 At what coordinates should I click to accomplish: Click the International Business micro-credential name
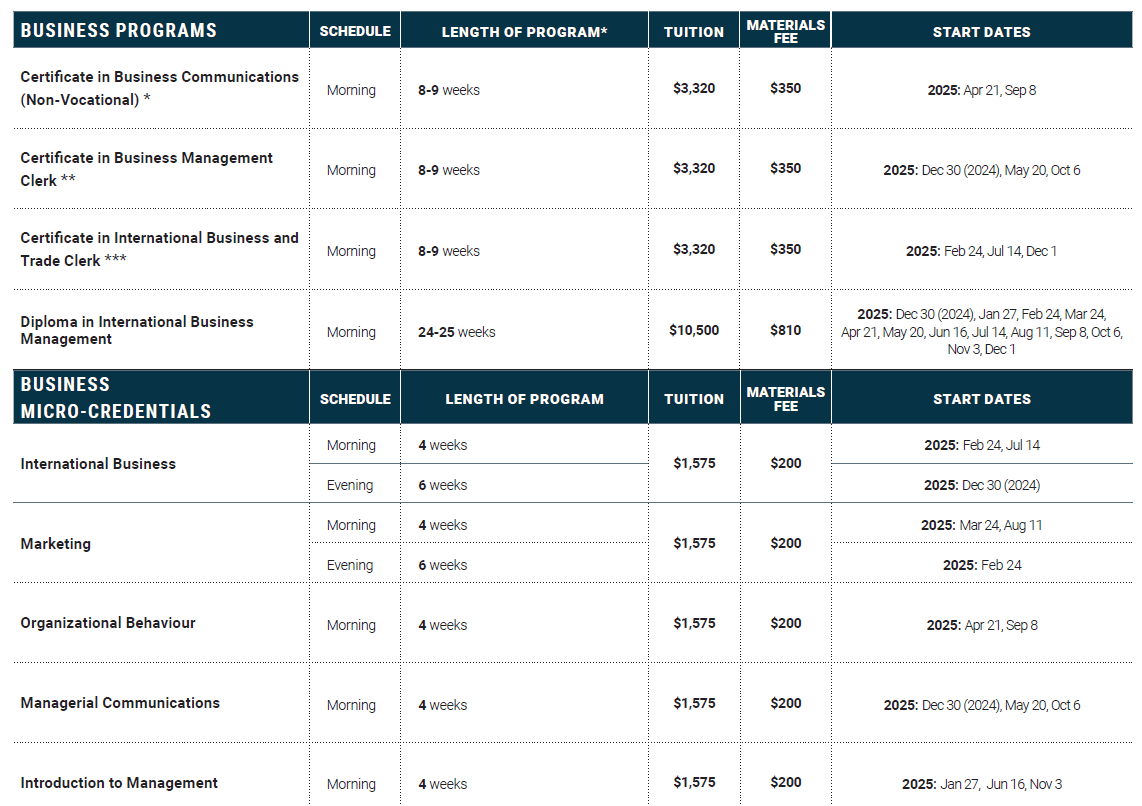(x=98, y=464)
